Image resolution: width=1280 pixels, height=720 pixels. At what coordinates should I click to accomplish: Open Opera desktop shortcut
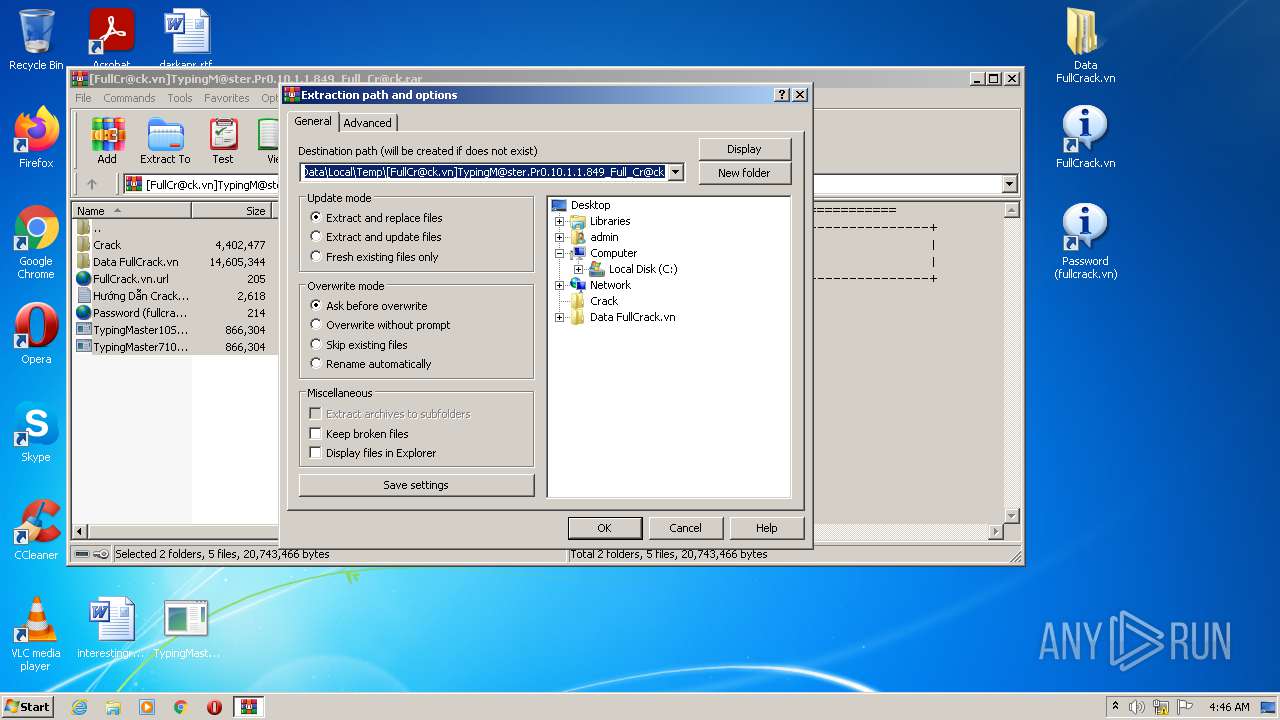[x=36, y=334]
